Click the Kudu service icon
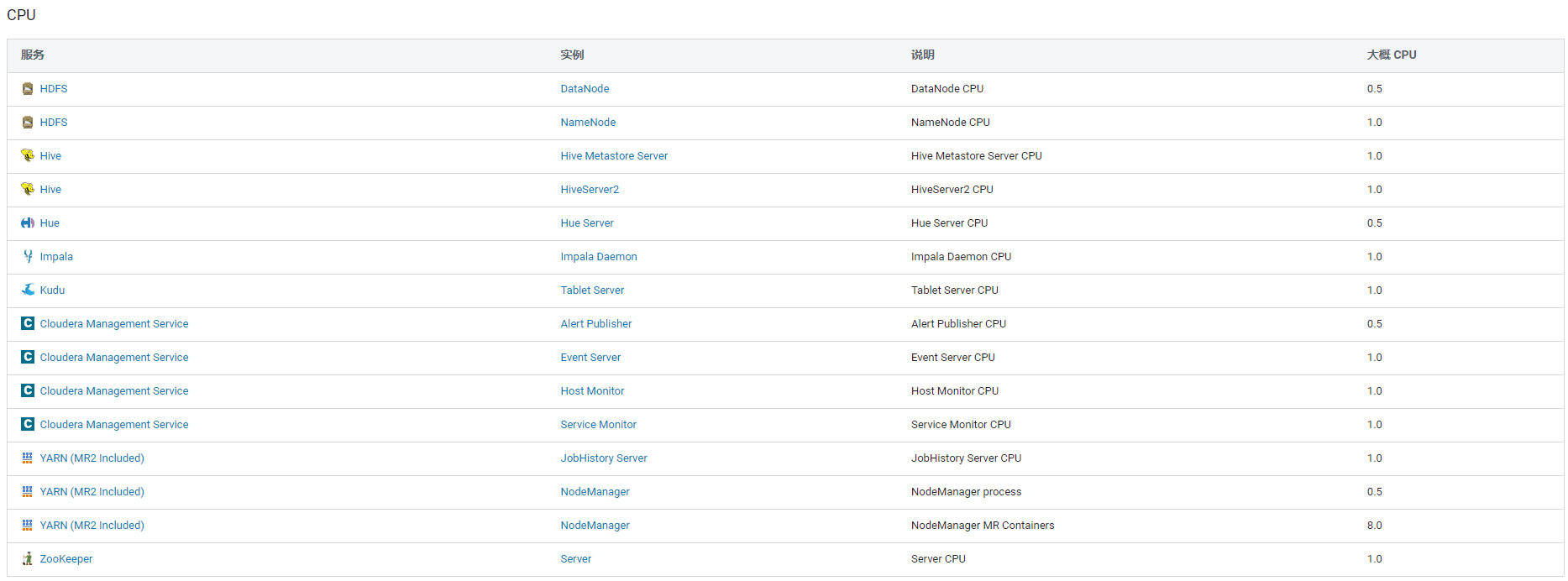 (x=28, y=290)
